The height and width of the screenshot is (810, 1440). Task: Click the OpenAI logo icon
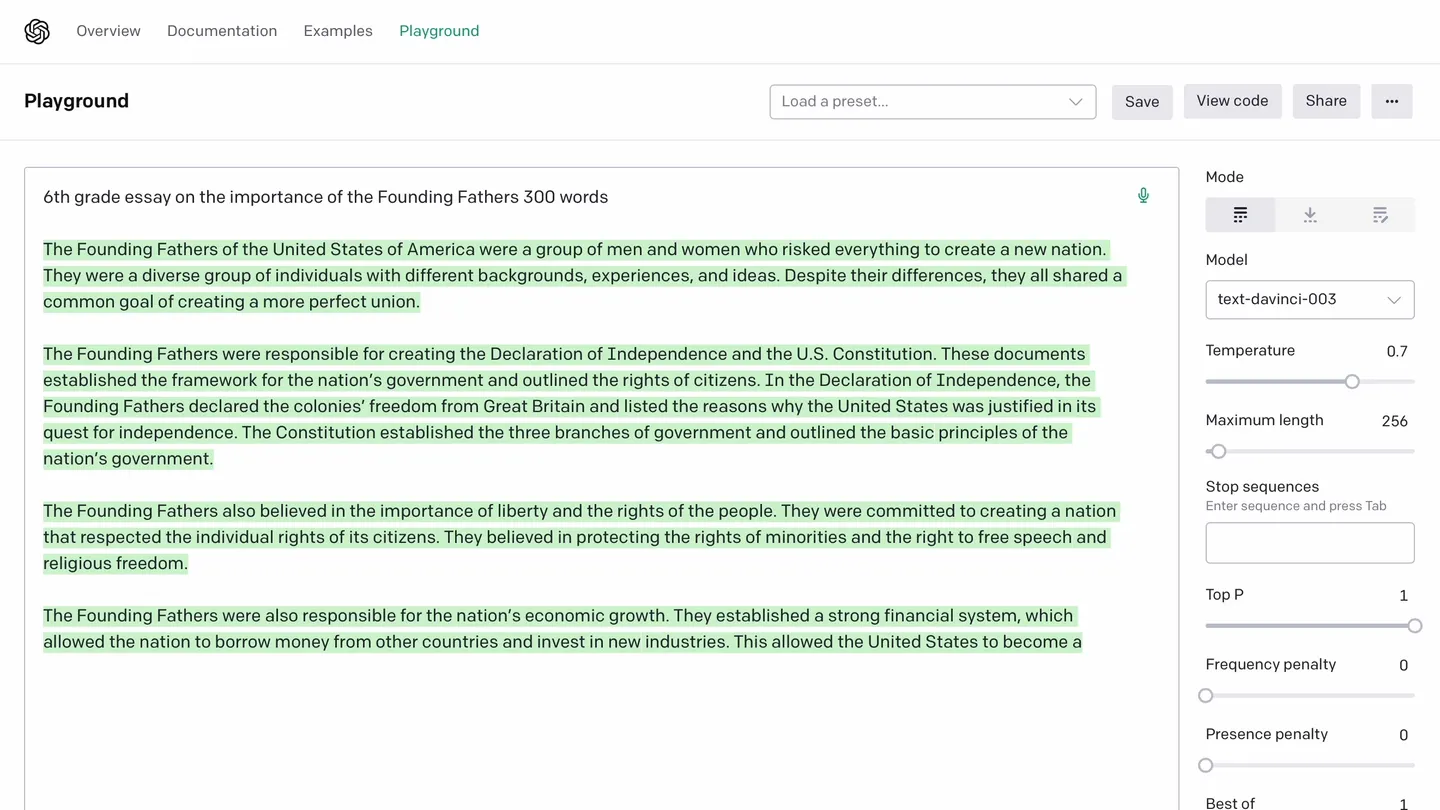tap(37, 32)
